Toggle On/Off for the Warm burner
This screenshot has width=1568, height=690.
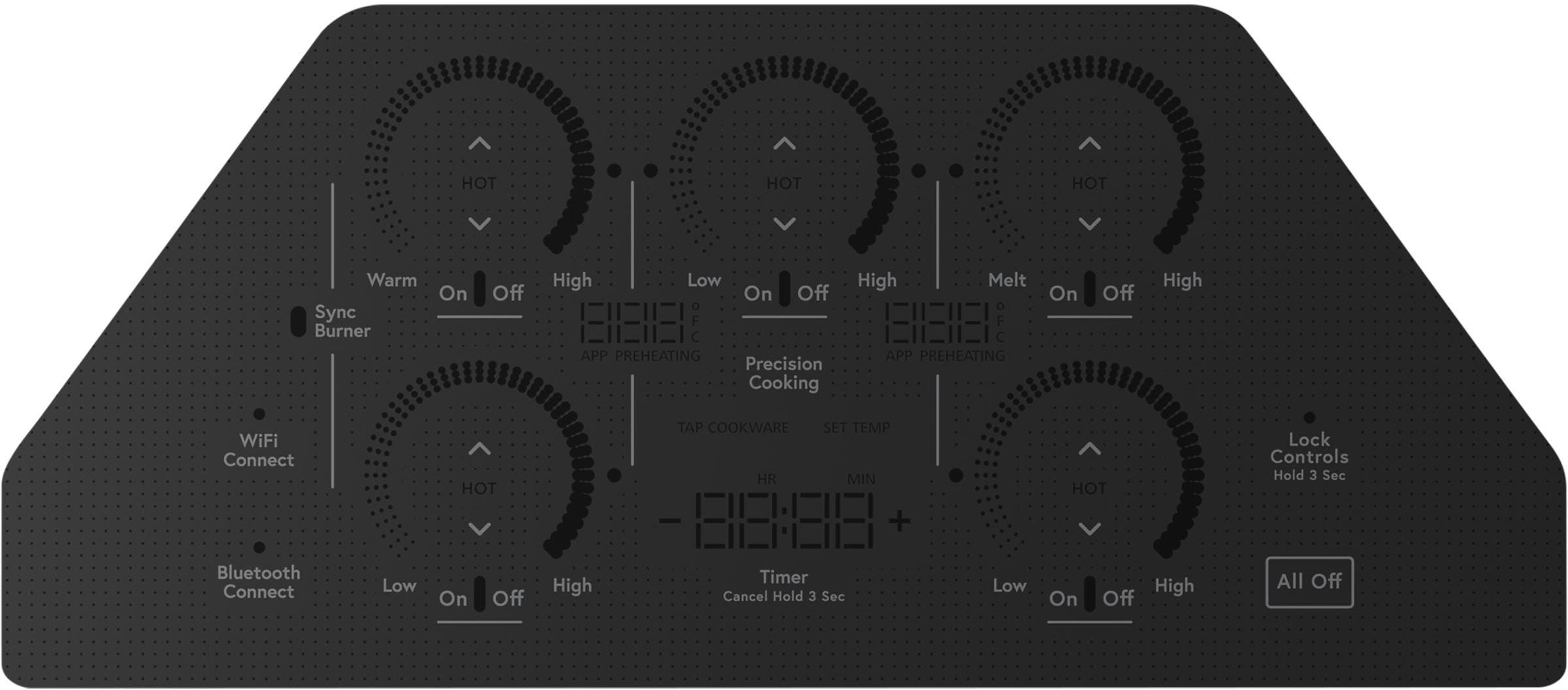(x=480, y=293)
